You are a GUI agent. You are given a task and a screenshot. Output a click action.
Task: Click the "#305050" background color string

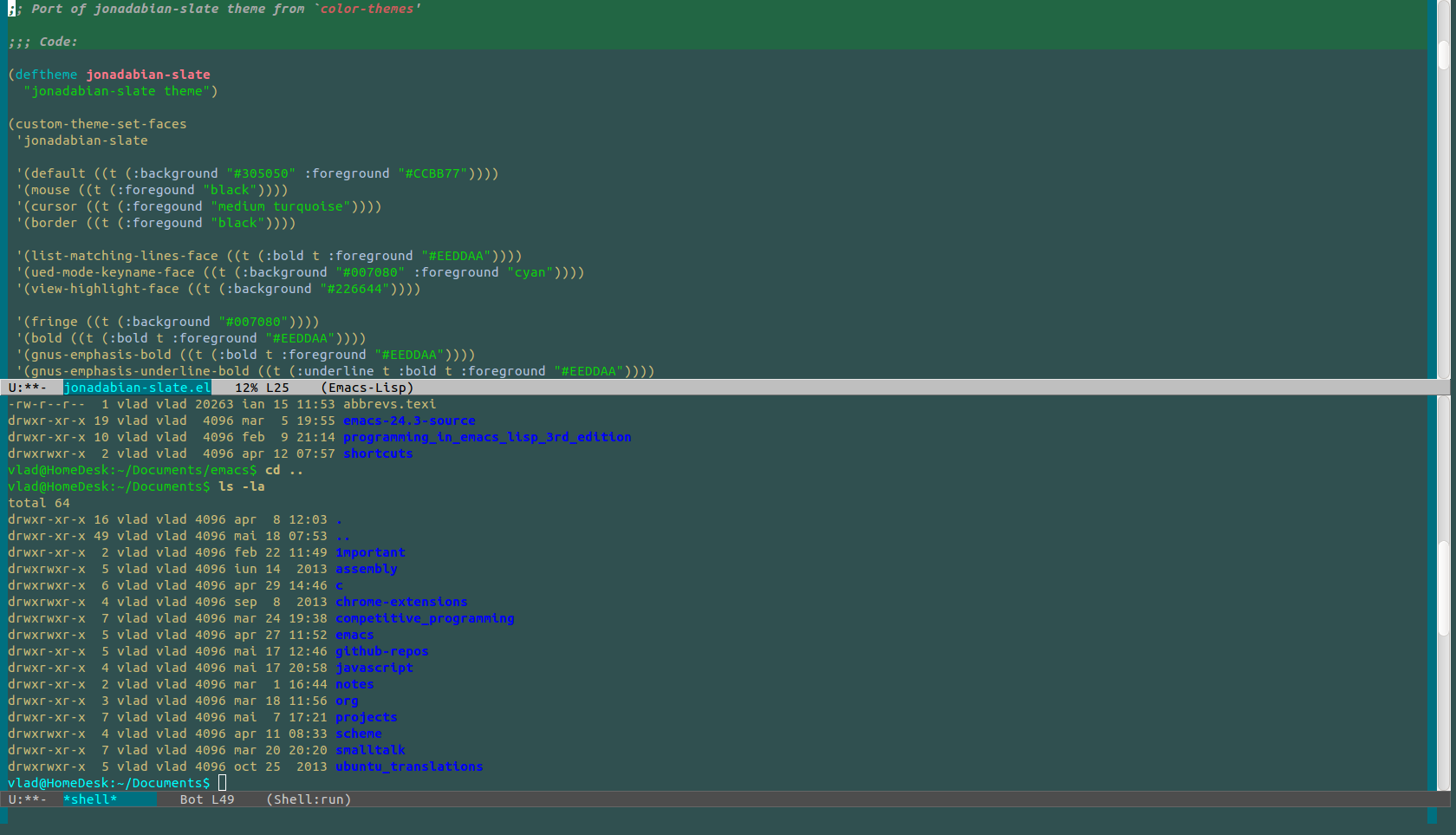[x=261, y=173]
